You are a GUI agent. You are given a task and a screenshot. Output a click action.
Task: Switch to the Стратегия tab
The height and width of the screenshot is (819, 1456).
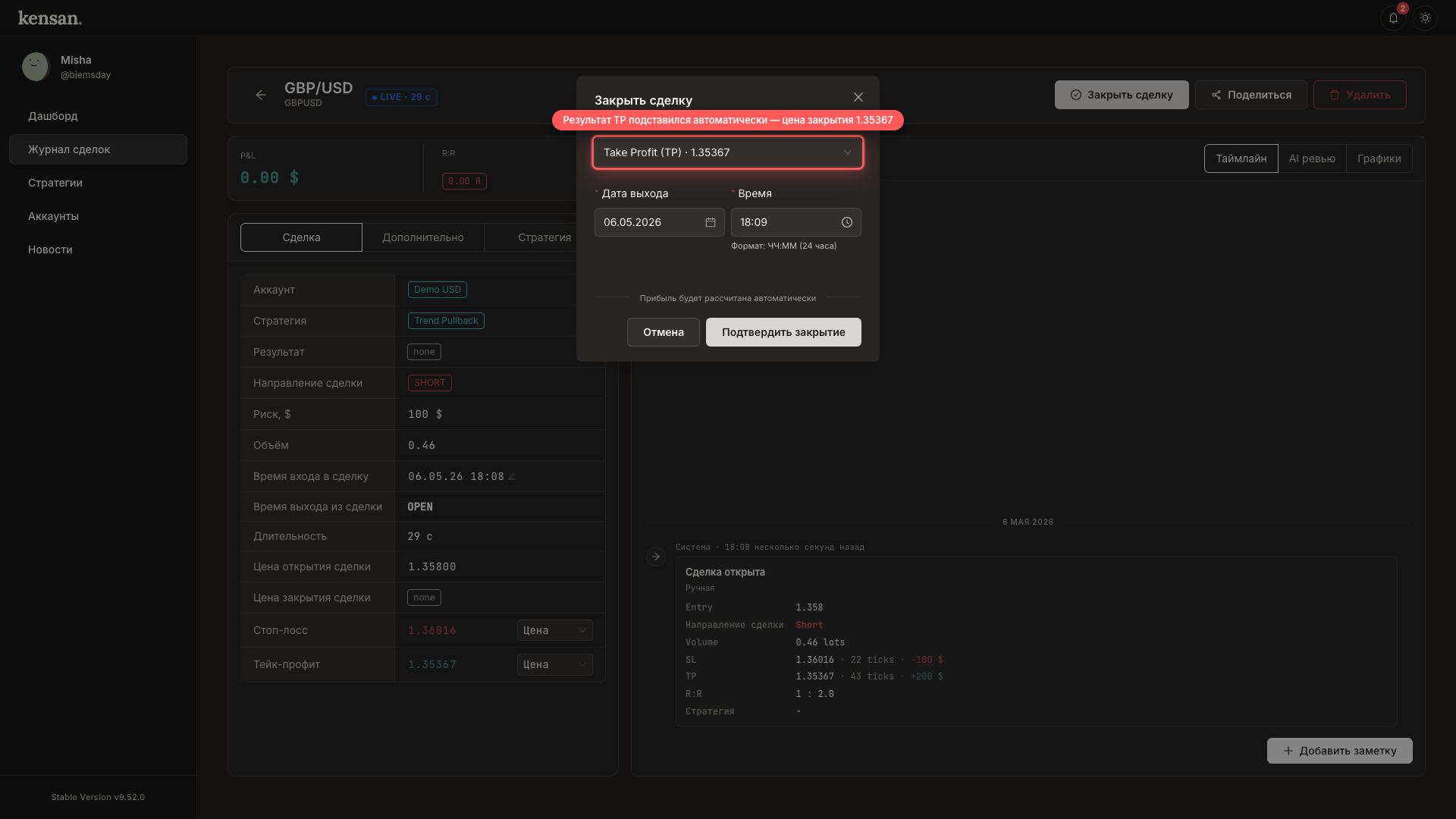544,237
